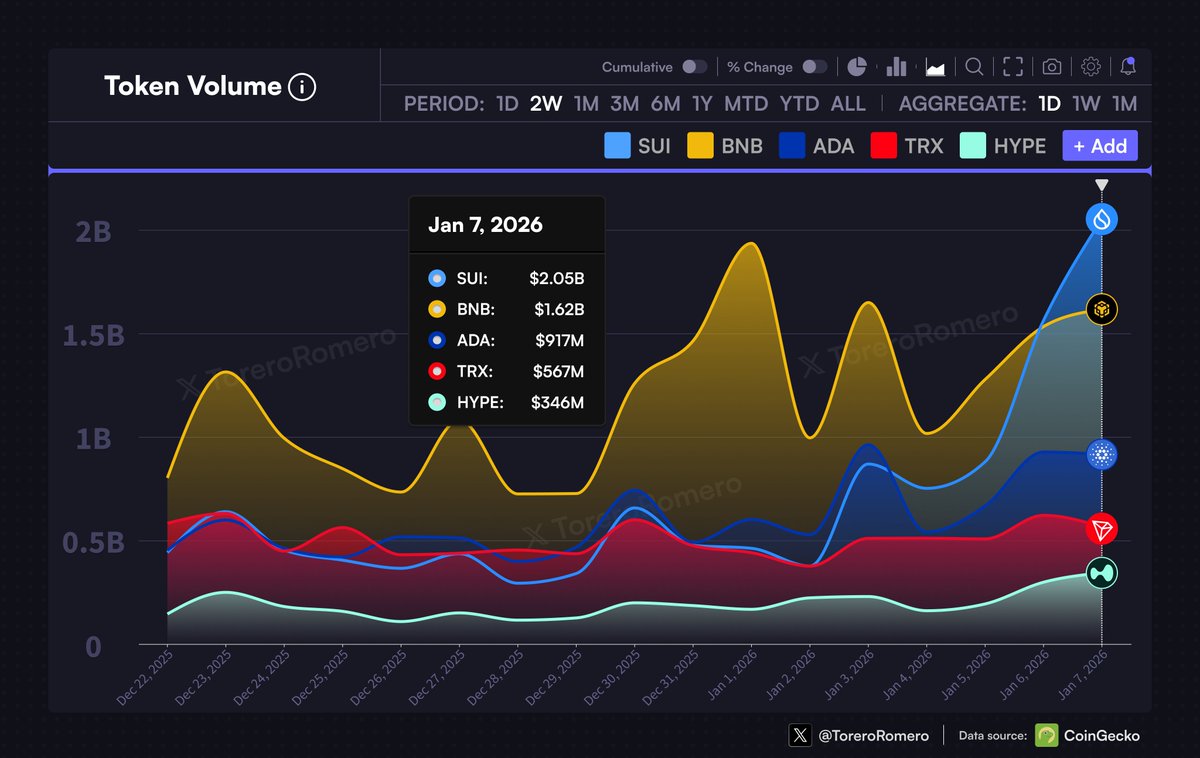This screenshot has width=1200, height=758.
Task: Click the Jan 7 tooltip marker arrow
Action: click(x=1100, y=184)
